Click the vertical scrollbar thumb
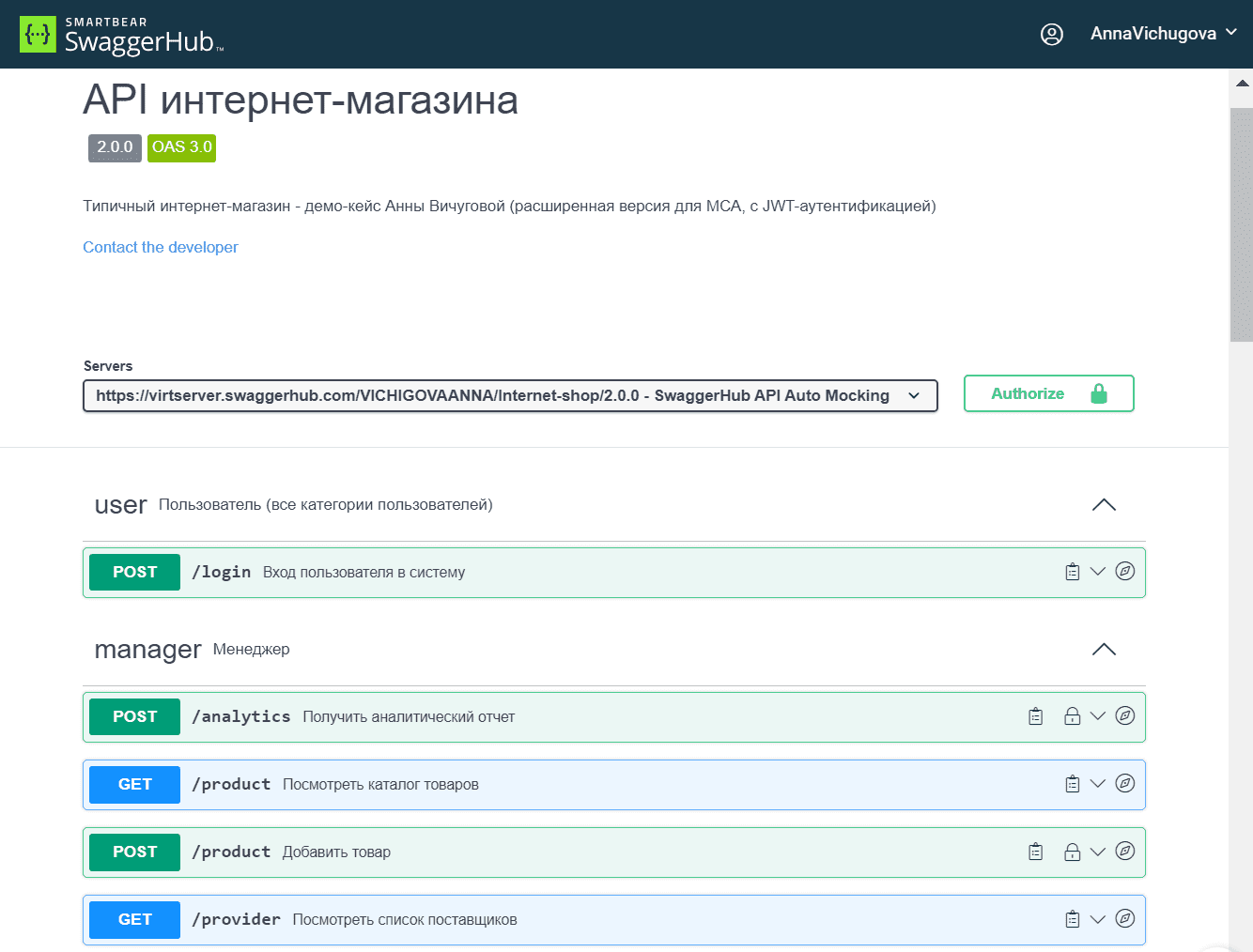1253x952 pixels. click(1242, 225)
